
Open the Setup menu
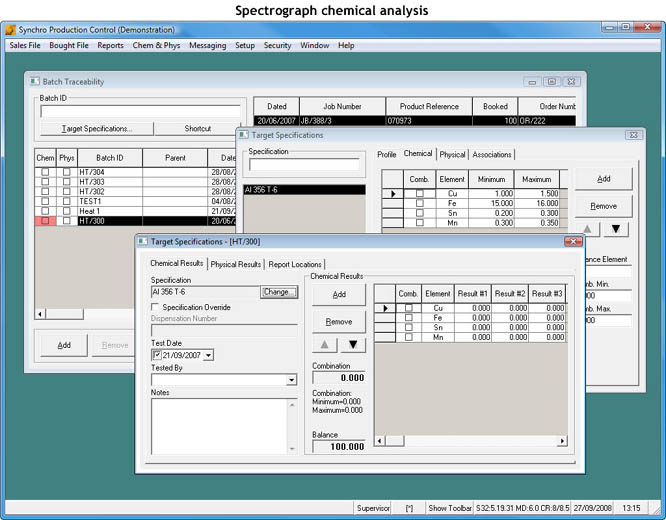245,45
